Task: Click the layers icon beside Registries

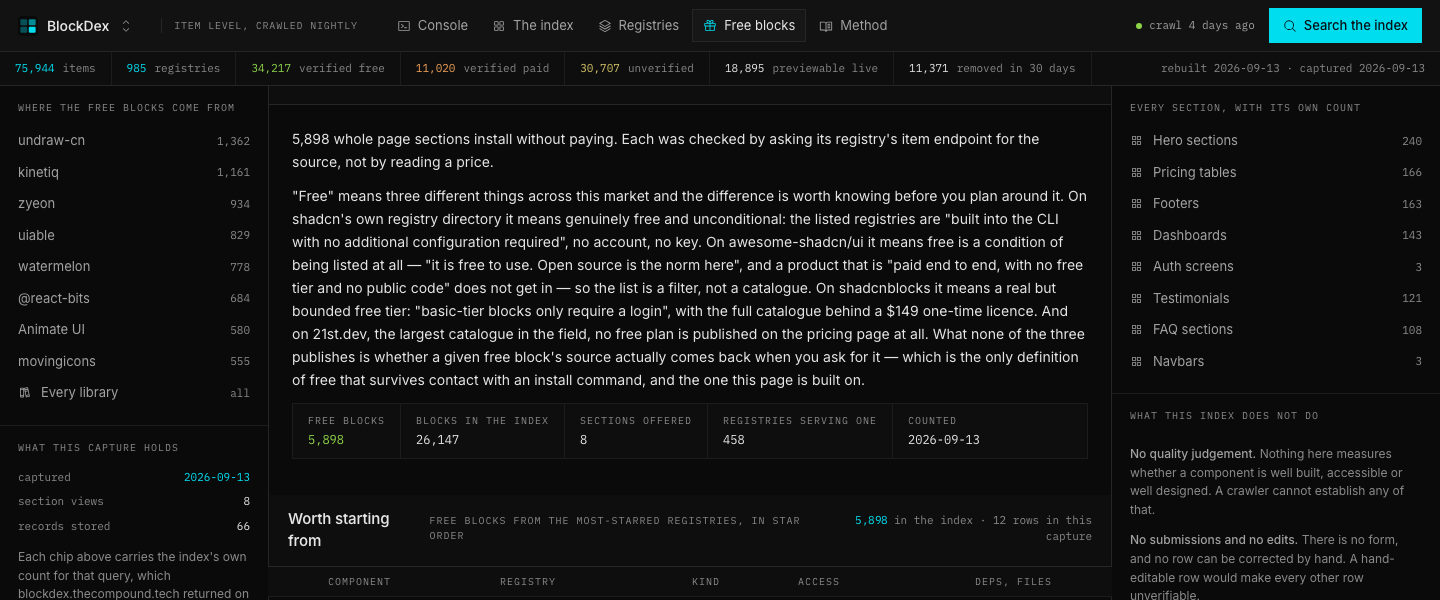Action: click(x=604, y=26)
